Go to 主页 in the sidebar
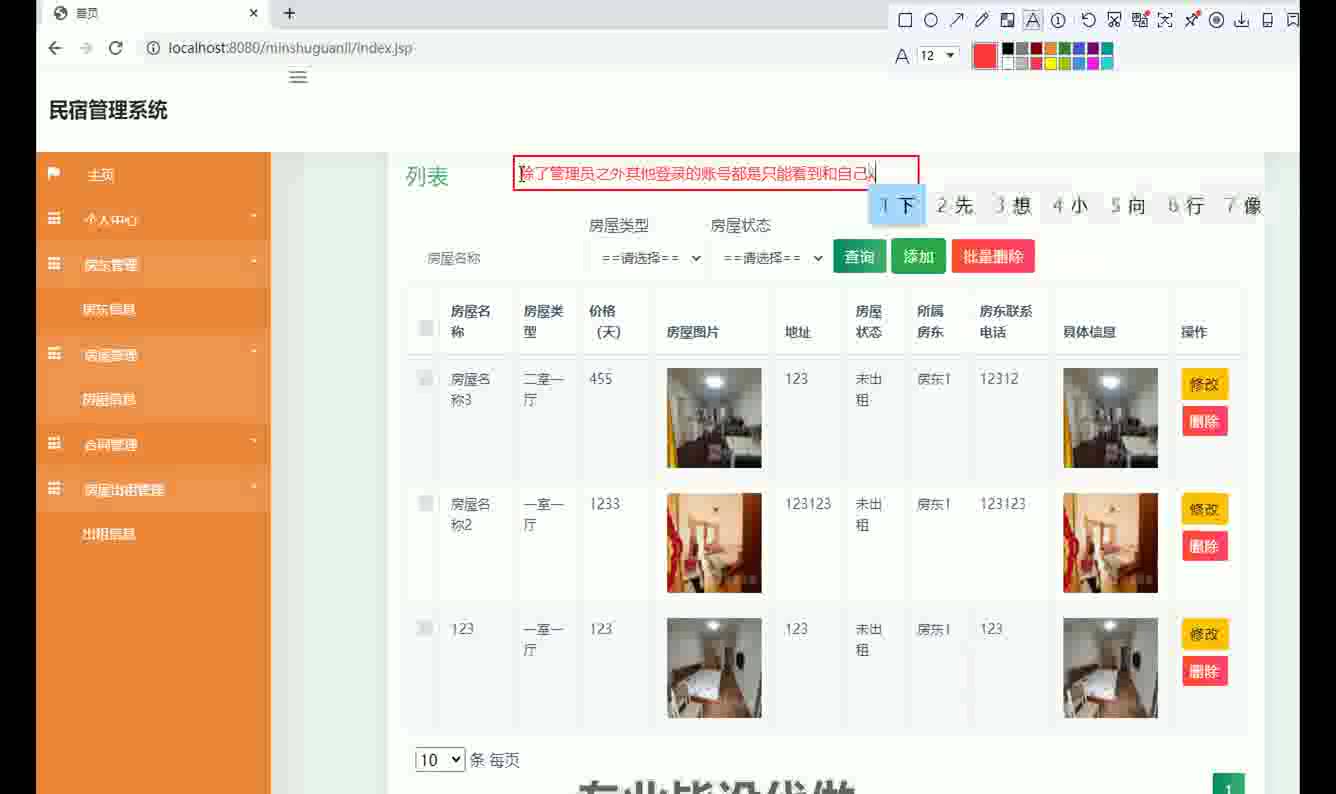 [x=101, y=175]
